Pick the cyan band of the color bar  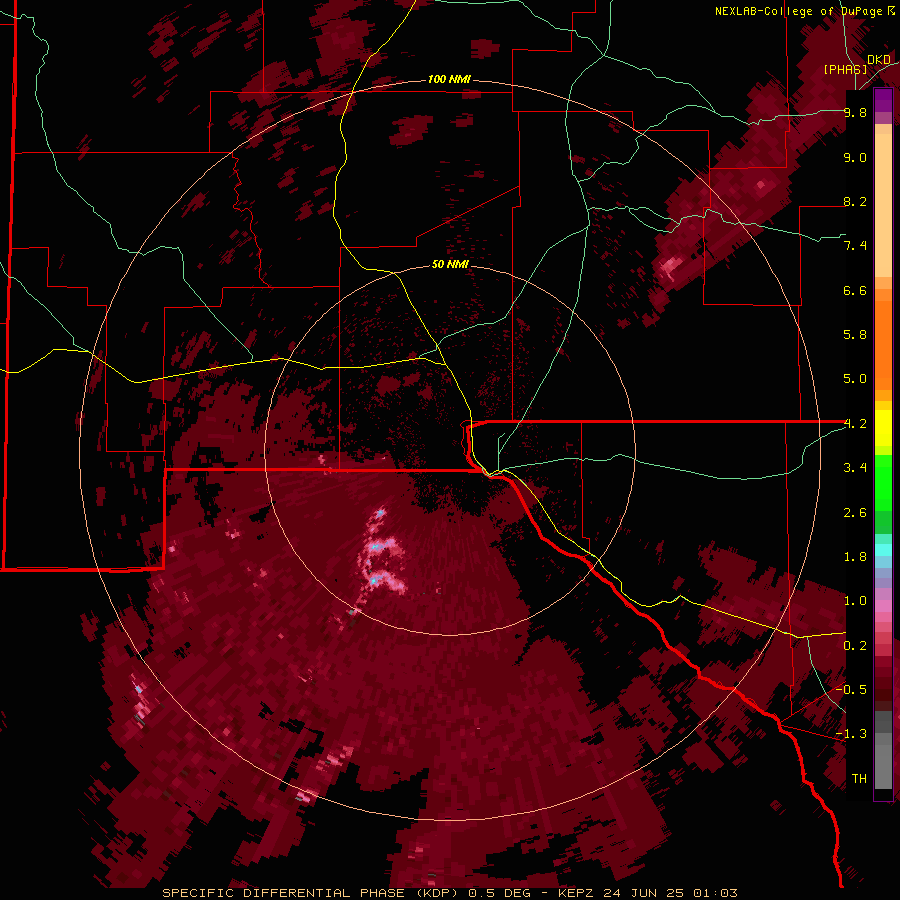(x=883, y=550)
